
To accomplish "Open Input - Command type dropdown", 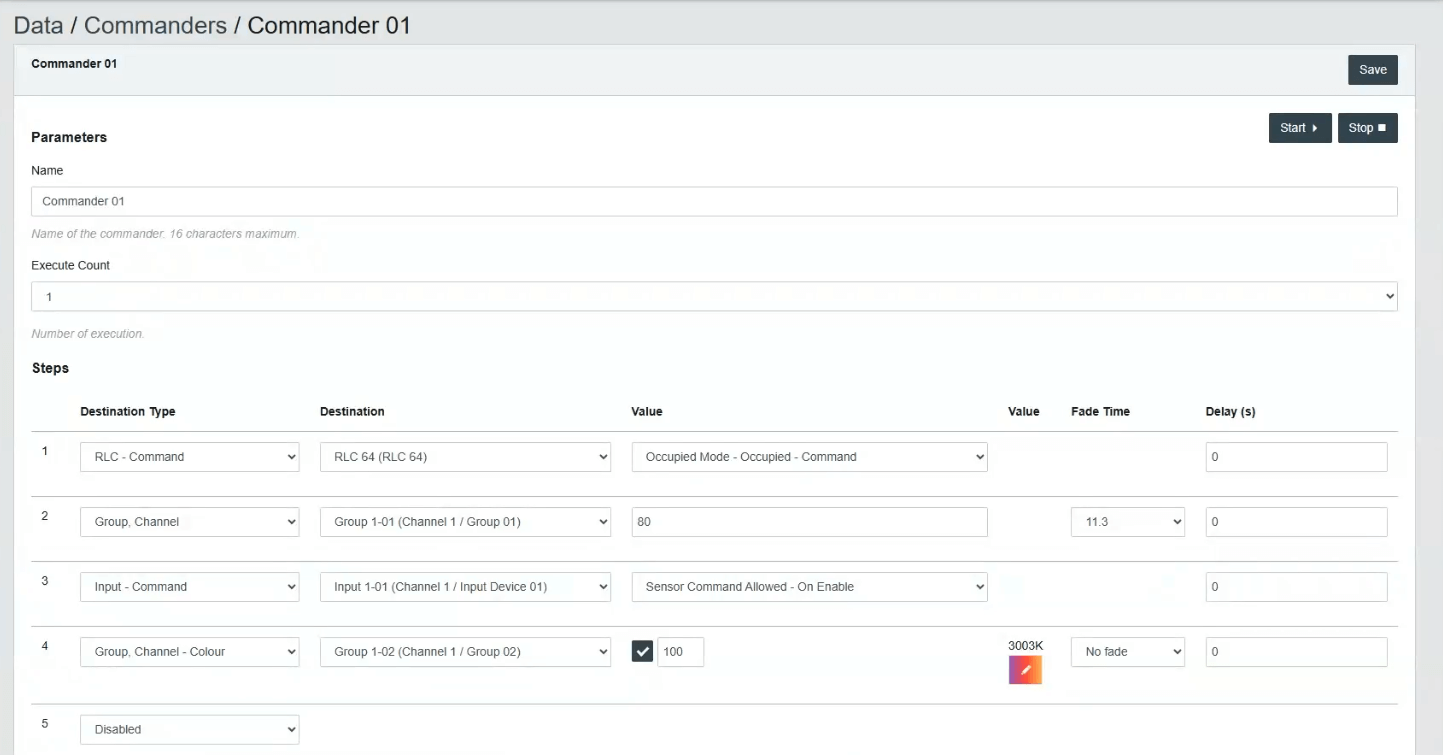I will (189, 587).
